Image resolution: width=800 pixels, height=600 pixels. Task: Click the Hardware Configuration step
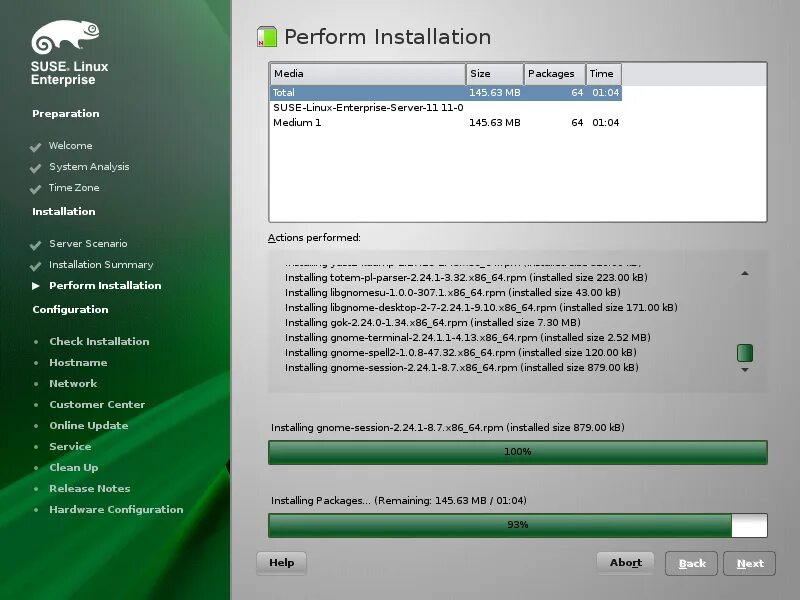116,509
